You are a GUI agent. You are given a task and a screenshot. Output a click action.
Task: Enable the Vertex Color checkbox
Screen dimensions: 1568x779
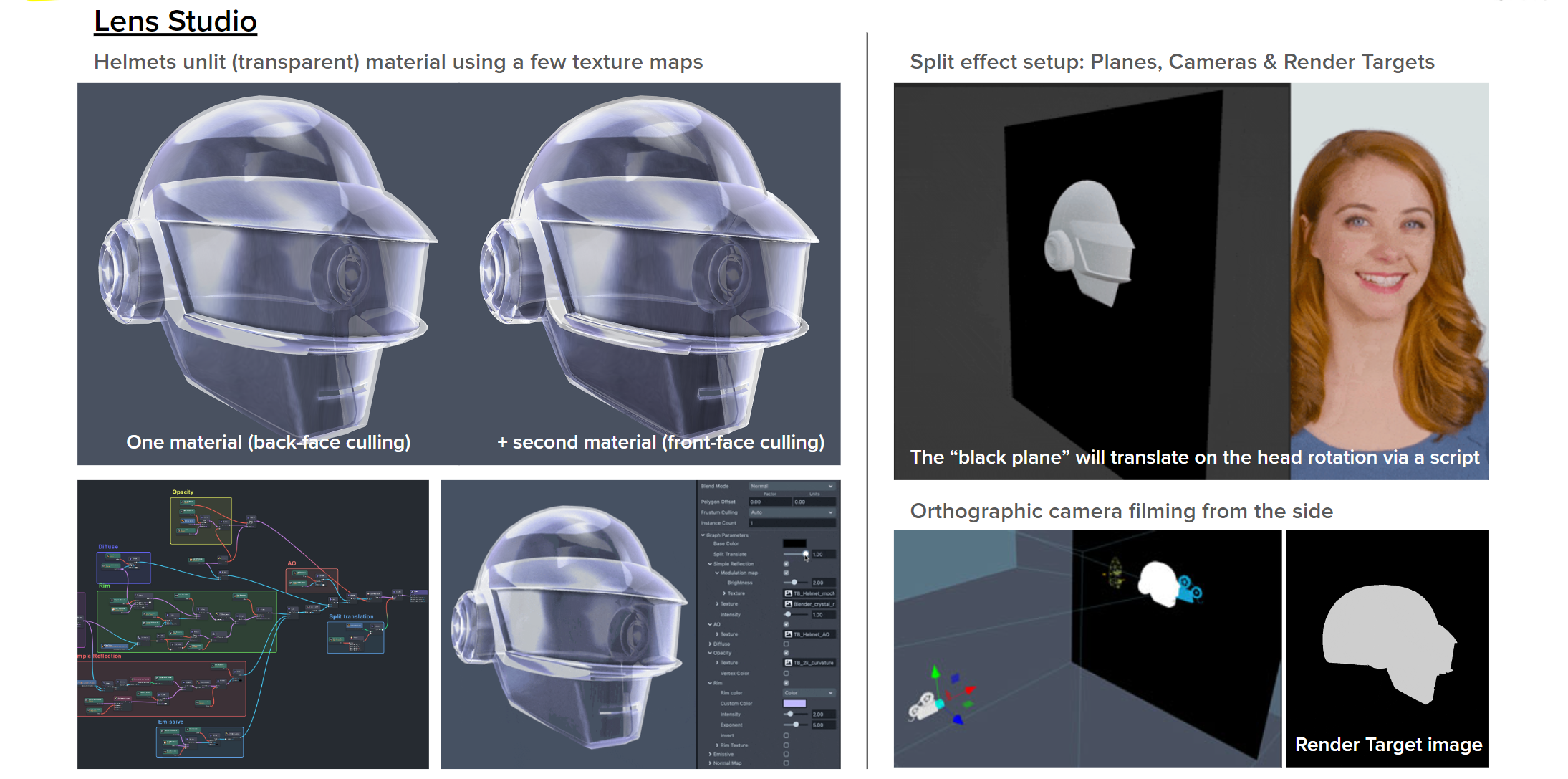(x=787, y=673)
